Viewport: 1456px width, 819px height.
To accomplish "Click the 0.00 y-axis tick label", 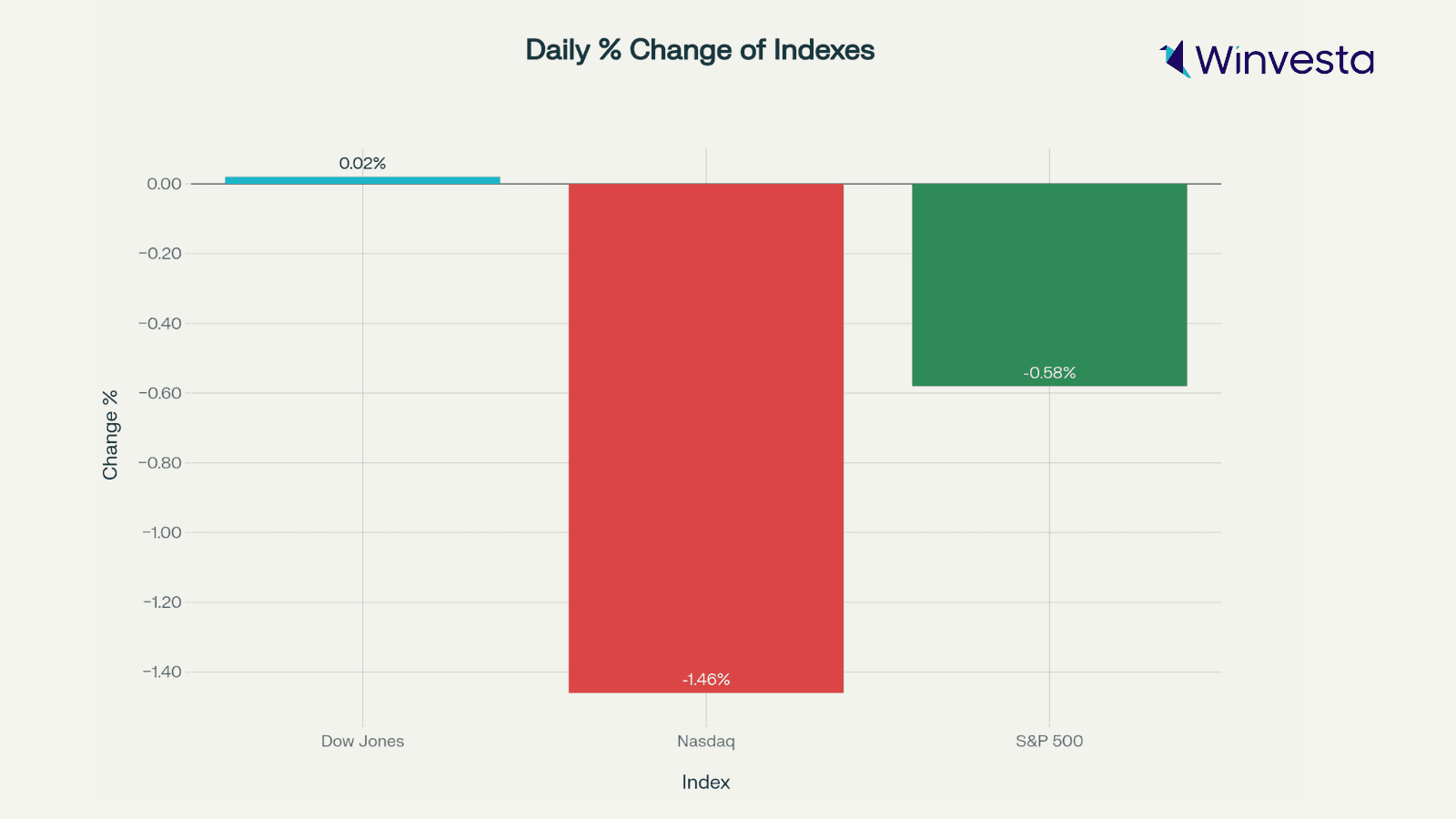I will coord(164,184).
